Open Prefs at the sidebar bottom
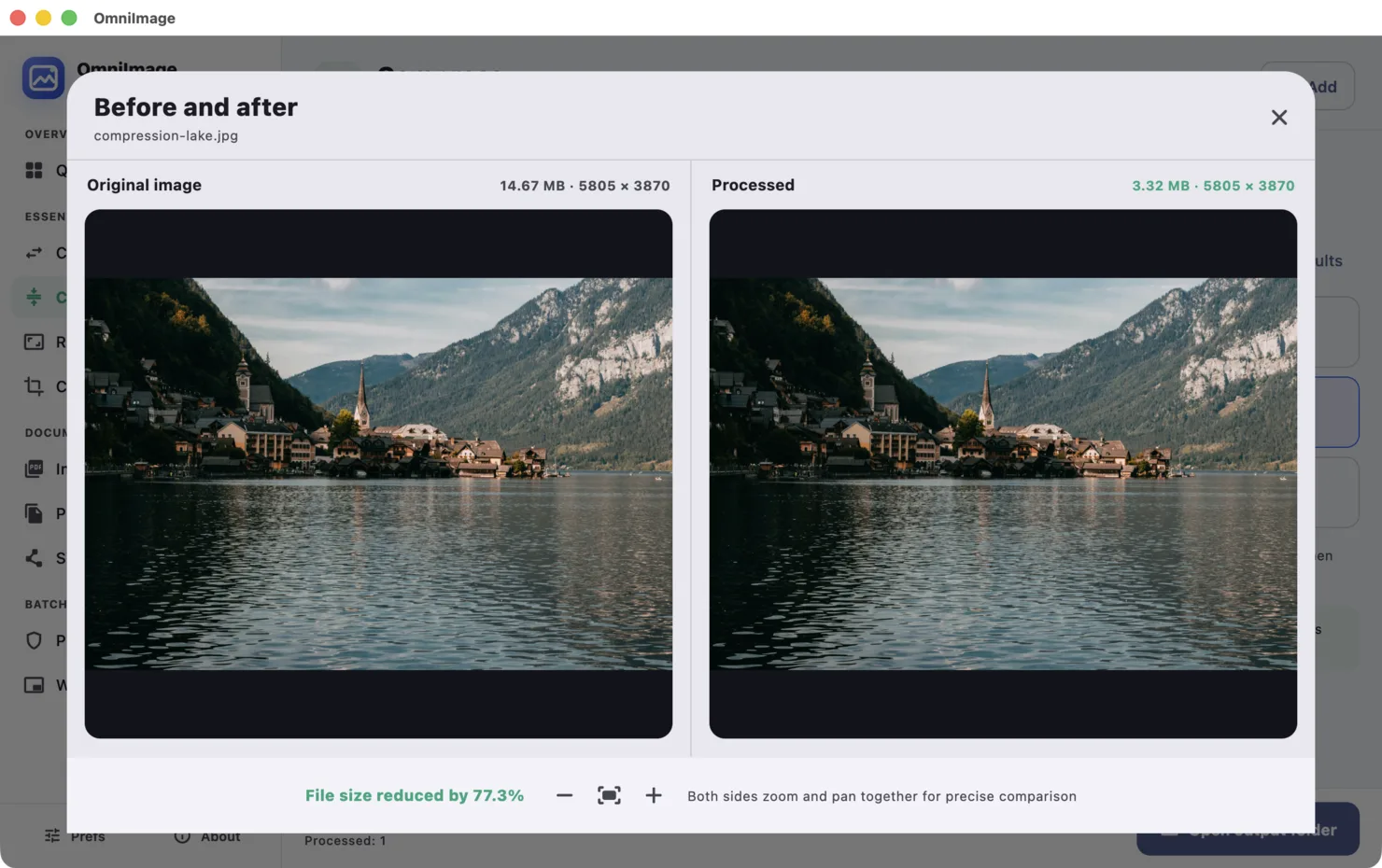Viewport: 1382px width, 868px height. [75, 835]
